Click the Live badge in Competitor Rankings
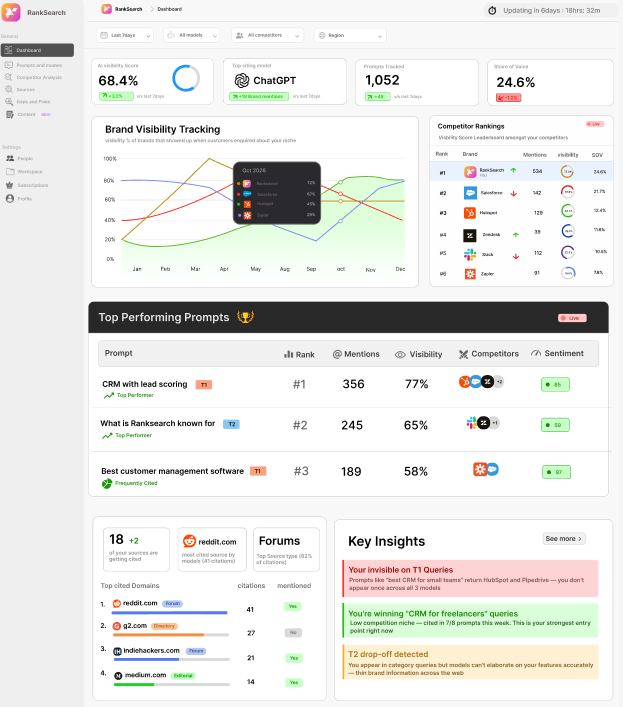 click(595, 124)
